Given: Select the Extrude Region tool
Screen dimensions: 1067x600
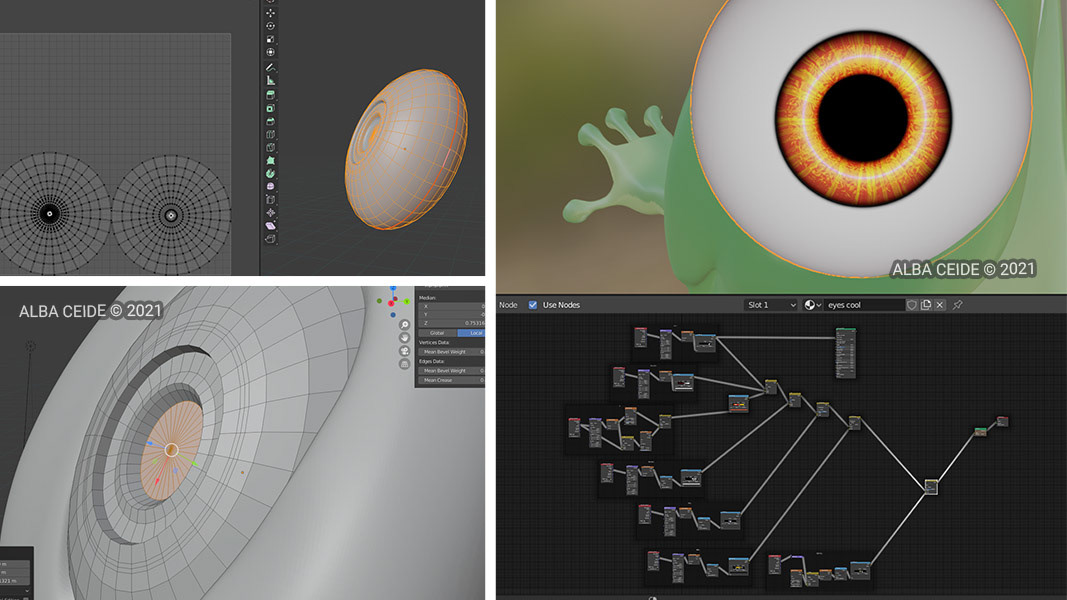Looking at the screenshot, I should click(x=270, y=95).
